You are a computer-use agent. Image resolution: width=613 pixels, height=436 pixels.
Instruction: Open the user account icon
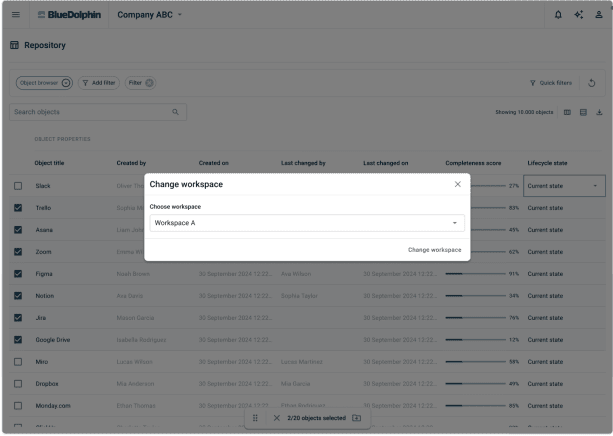click(x=599, y=15)
